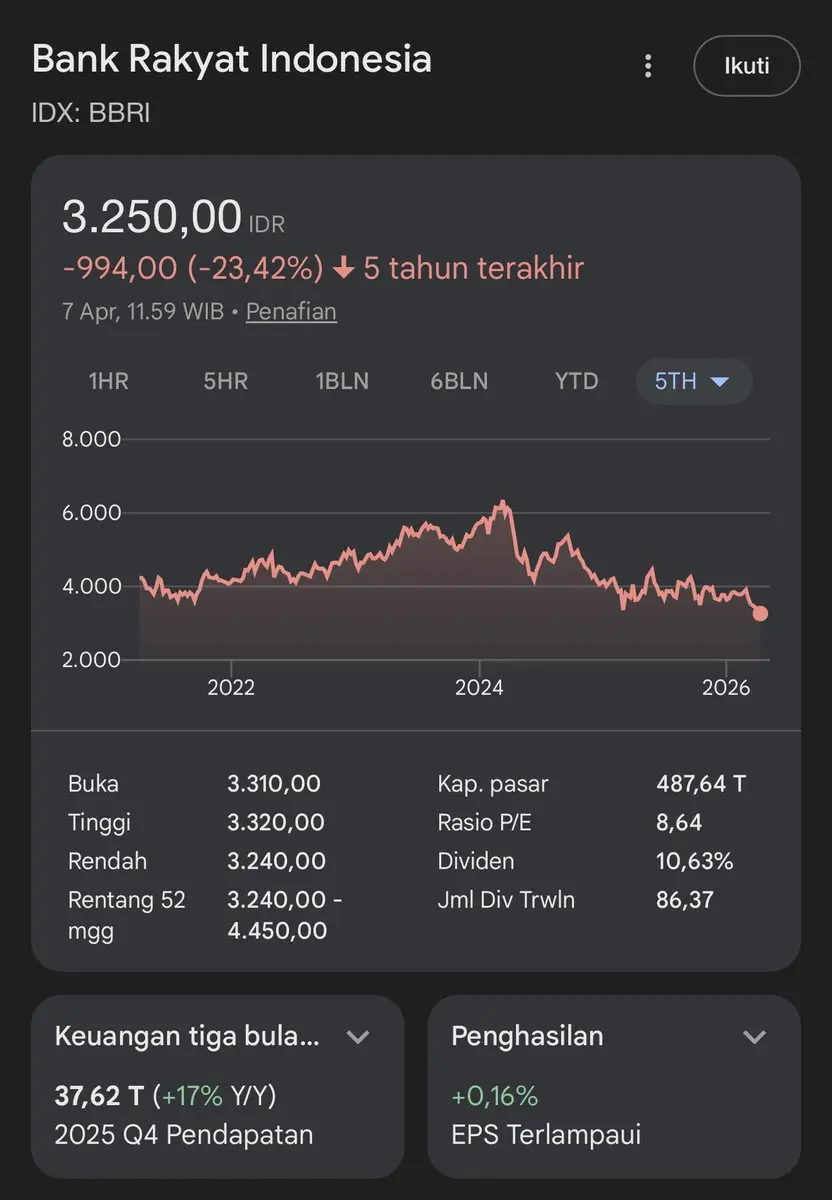
Task: Click the 2024 label on chart axis
Action: coord(479,688)
